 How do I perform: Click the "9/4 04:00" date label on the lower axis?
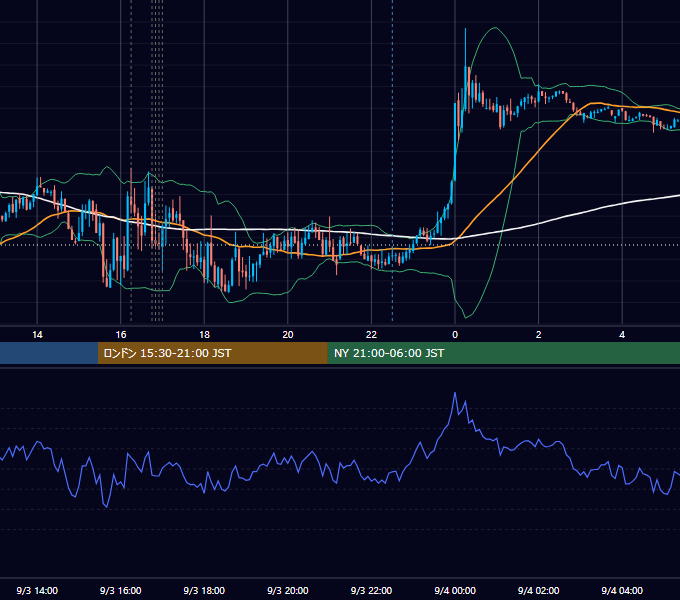click(x=622, y=591)
